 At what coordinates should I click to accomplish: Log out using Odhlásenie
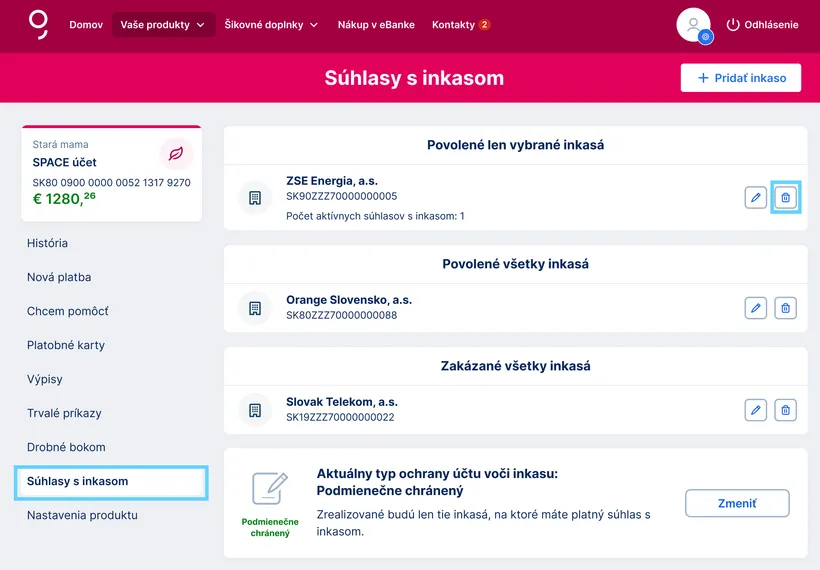(762, 25)
